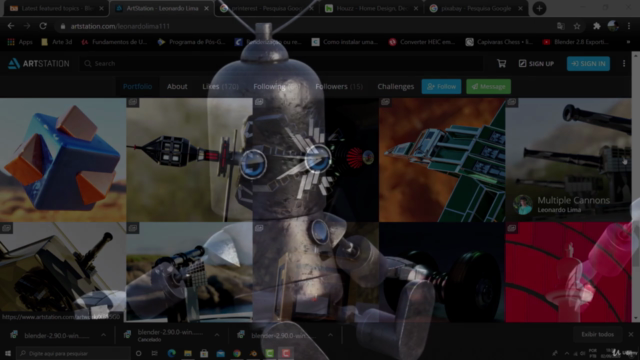Open the Chrome profile avatar
The image size is (640, 360).
pos(613,26)
